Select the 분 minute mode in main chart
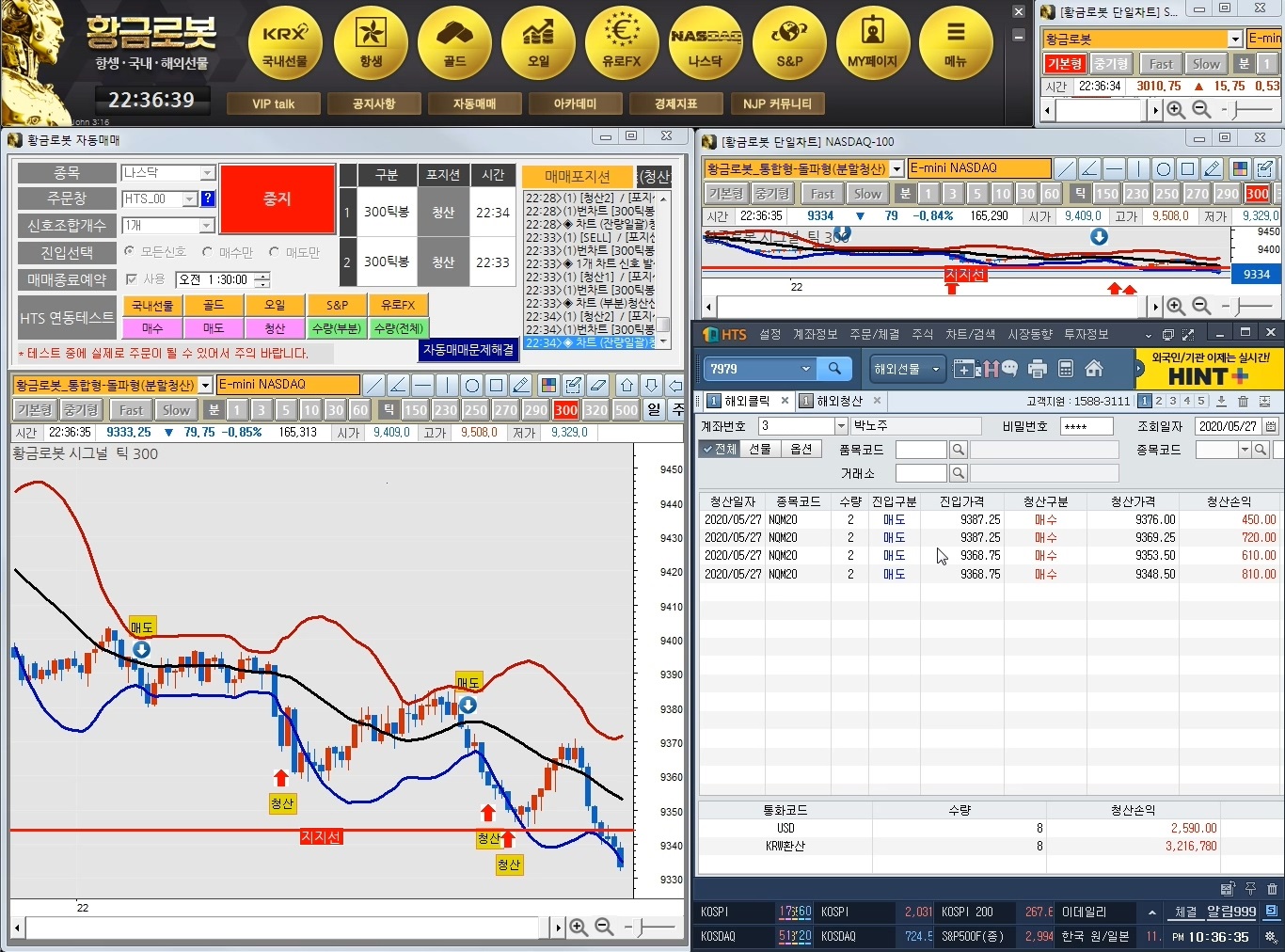Image resolution: width=1285 pixels, height=952 pixels. (x=214, y=410)
